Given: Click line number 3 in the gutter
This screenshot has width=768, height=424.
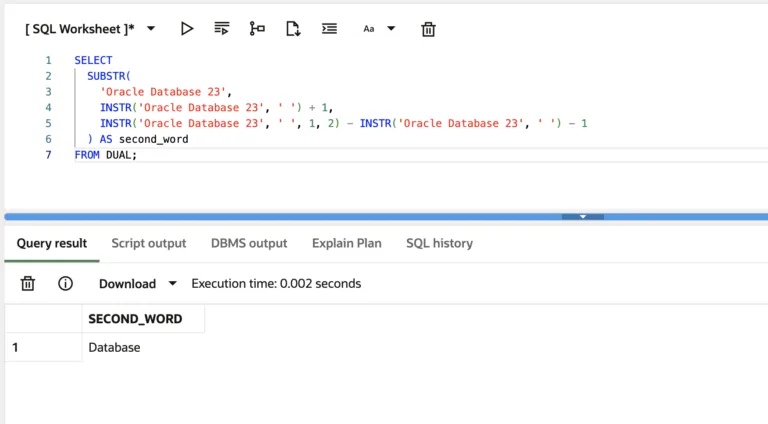Looking at the screenshot, I should (x=48, y=92).
